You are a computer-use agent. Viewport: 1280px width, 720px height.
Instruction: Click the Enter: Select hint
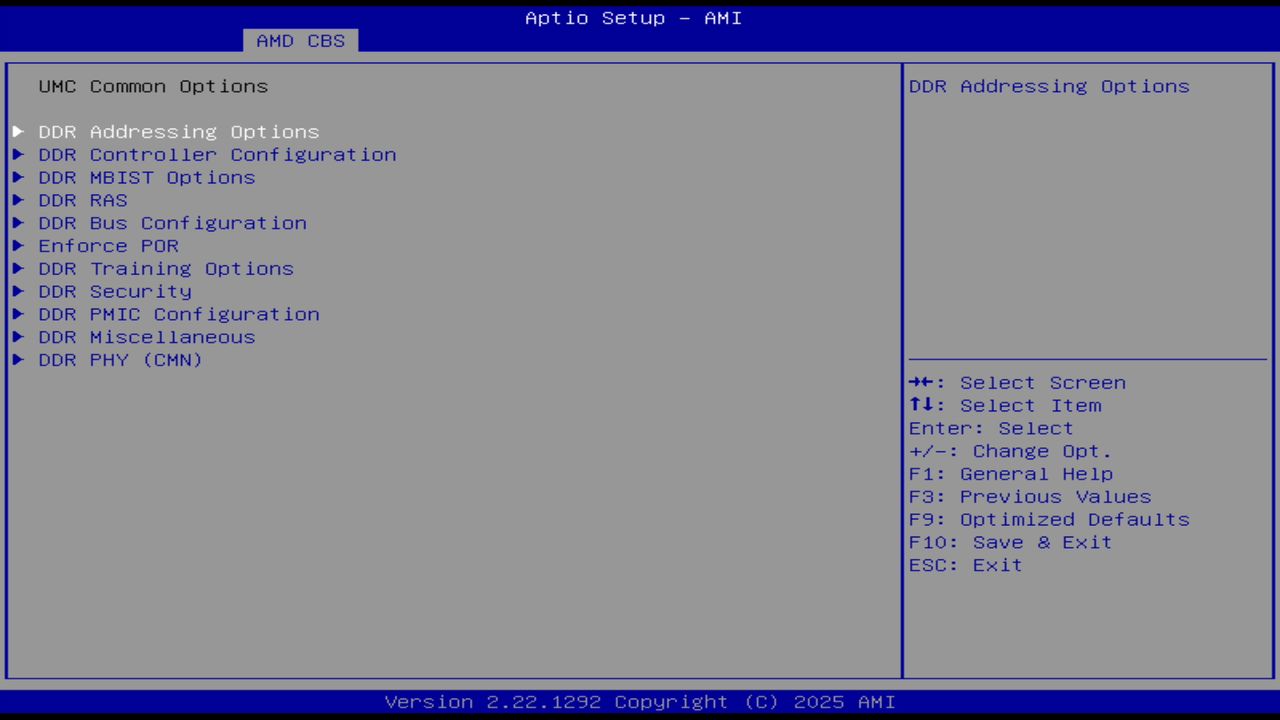[991, 429]
